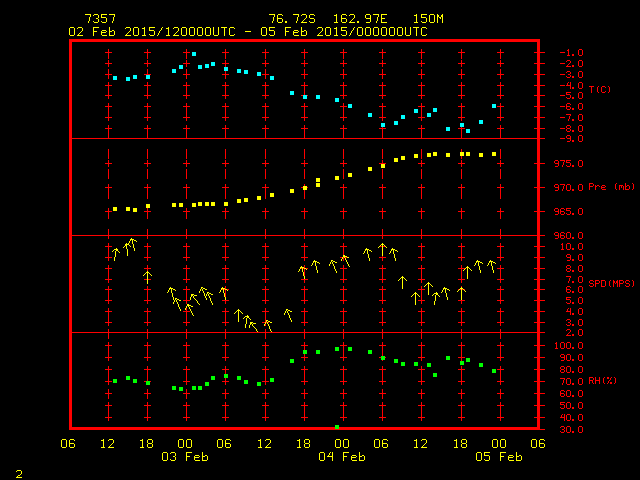The image size is (640, 480).
Task: Click the 40.0 humidity axis label
Action: (x=571, y=418)
